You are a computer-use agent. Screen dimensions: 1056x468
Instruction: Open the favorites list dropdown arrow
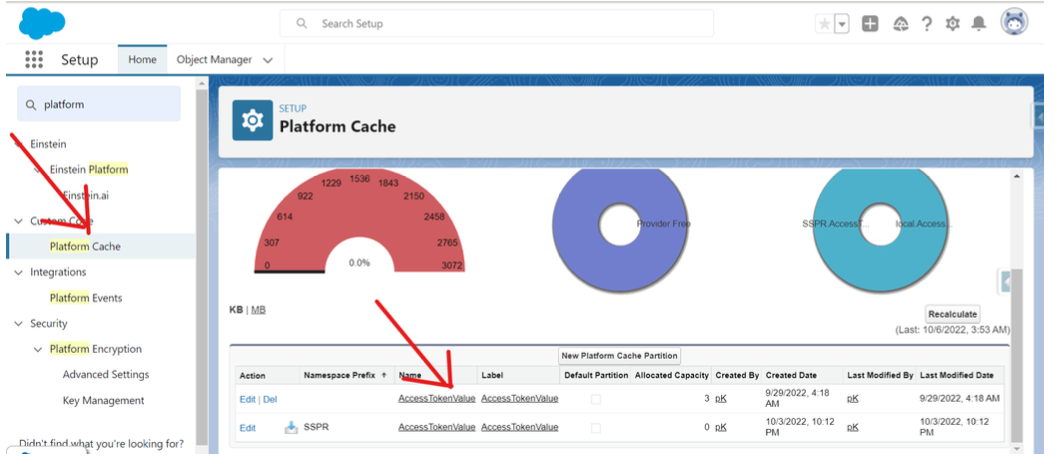(x=842, y=24)
